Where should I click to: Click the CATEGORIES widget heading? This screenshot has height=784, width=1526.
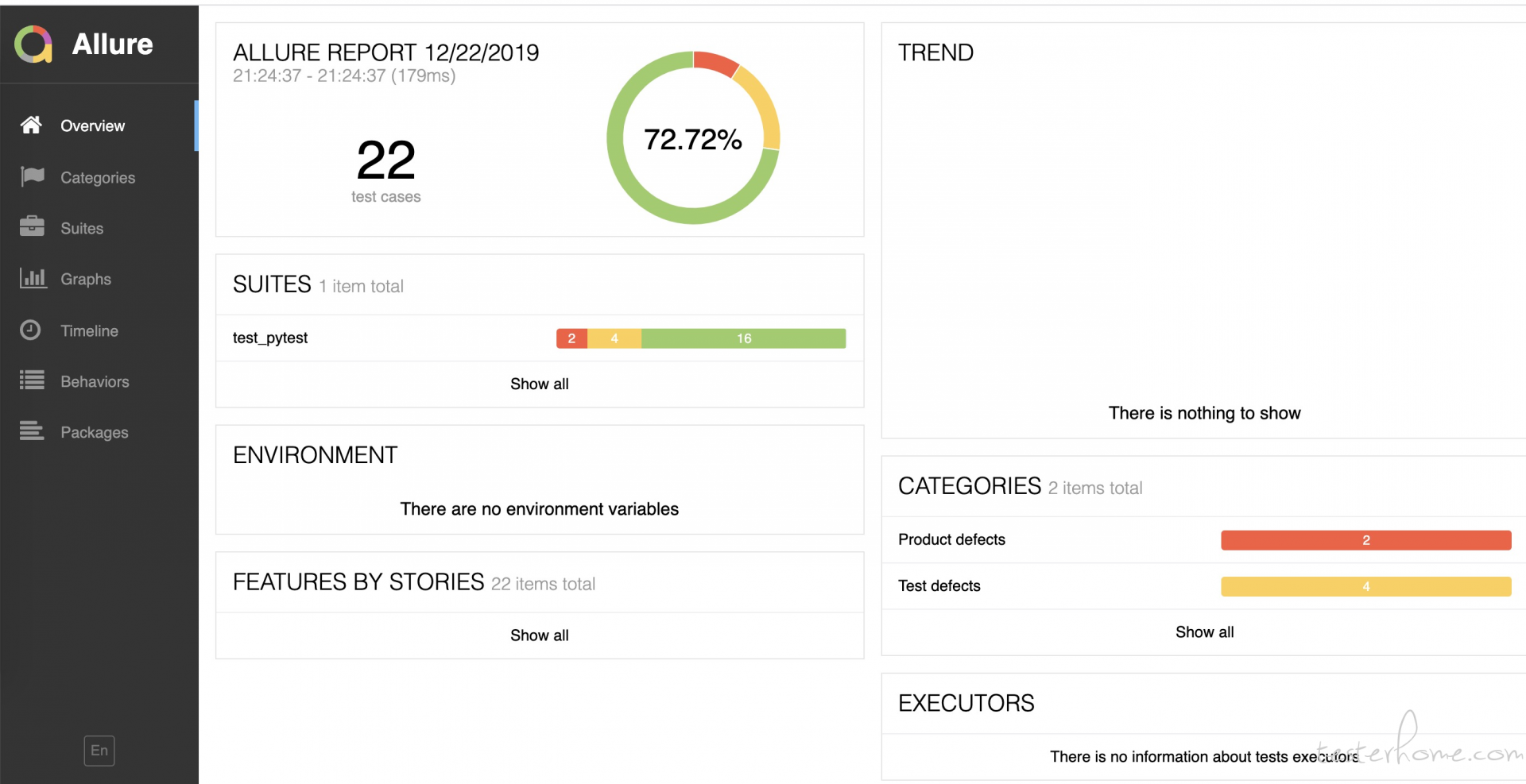click(970, 486)
